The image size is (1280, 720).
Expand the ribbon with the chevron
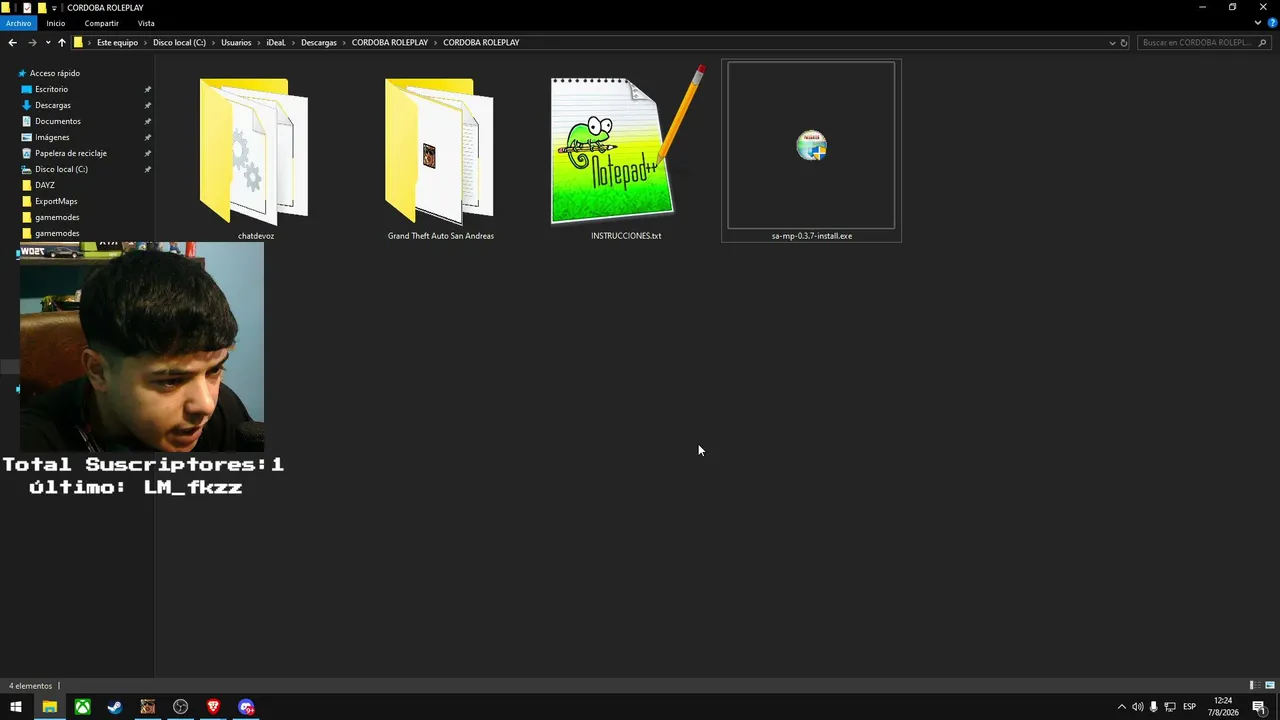click(1258, 23)
